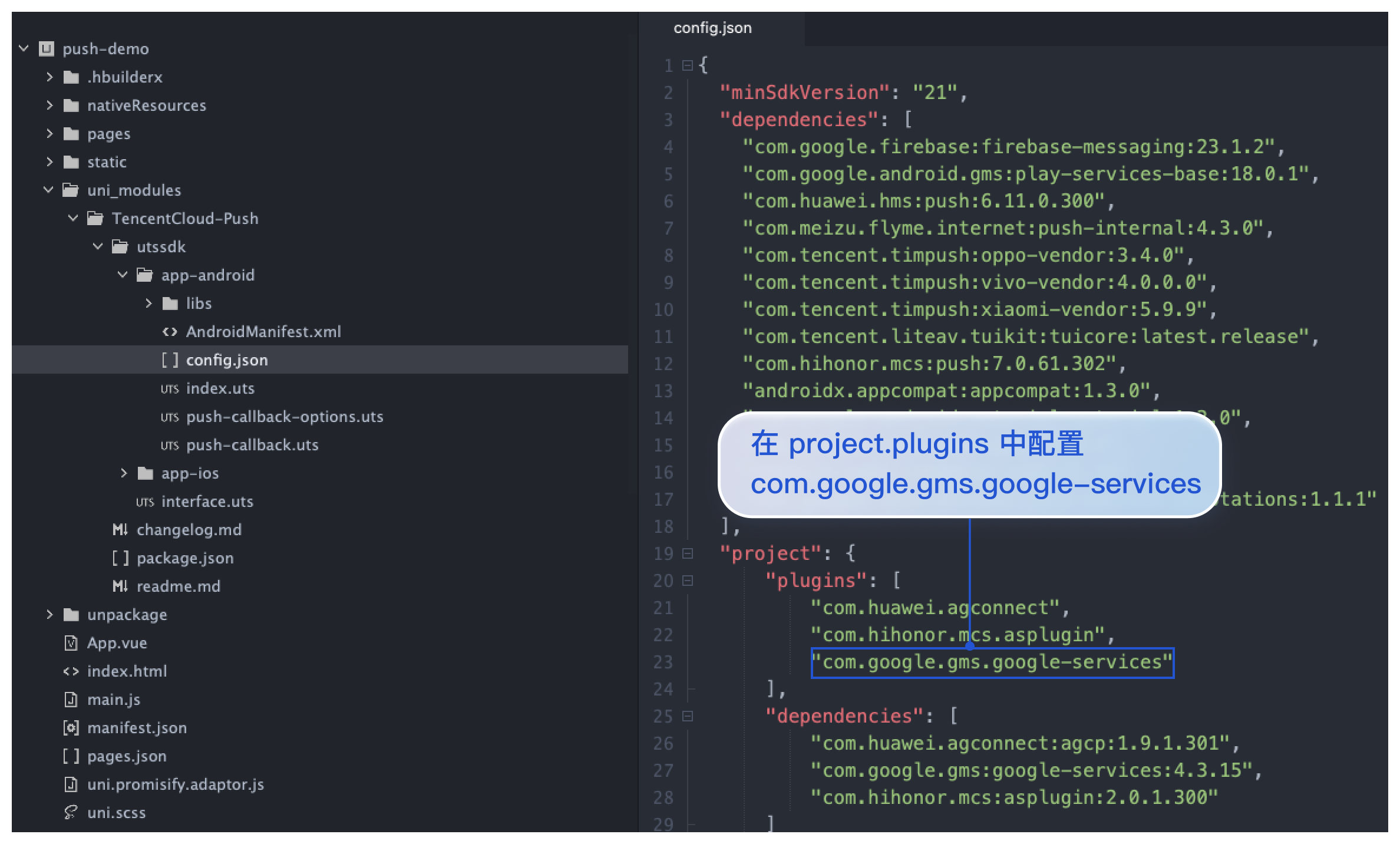Click the highlighted google-services plugin string
The height and width of the screenshot is (844, 1400).
click(x=992, y=662)
